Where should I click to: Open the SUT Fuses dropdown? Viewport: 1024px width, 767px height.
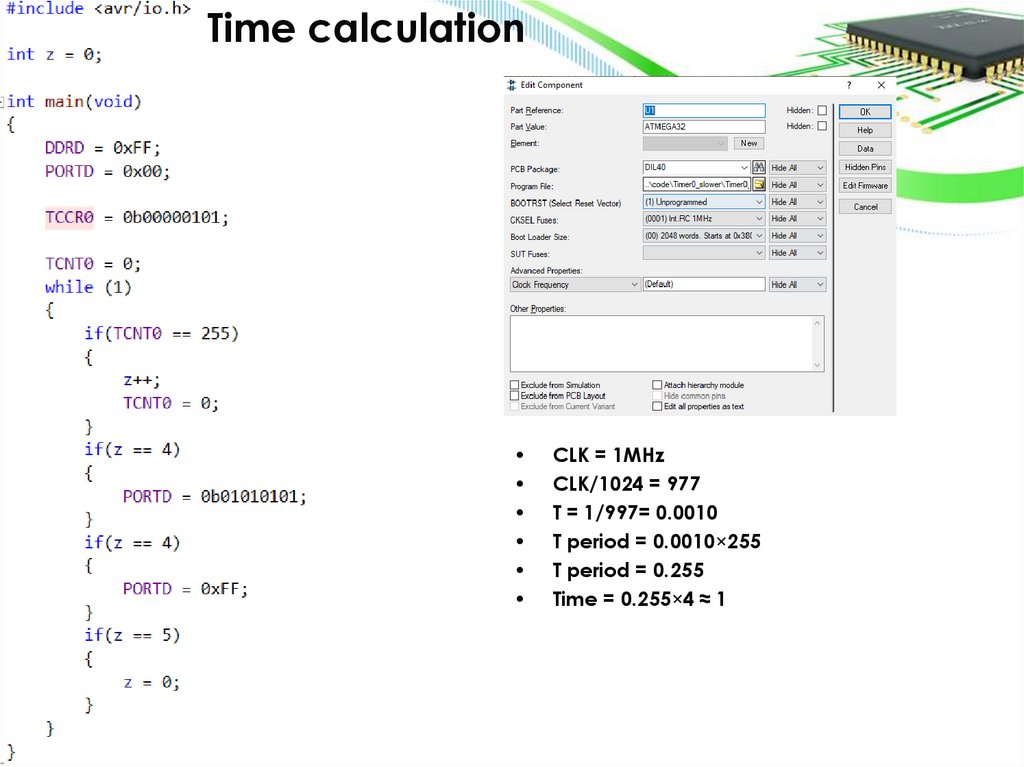(x=704, y=253)
